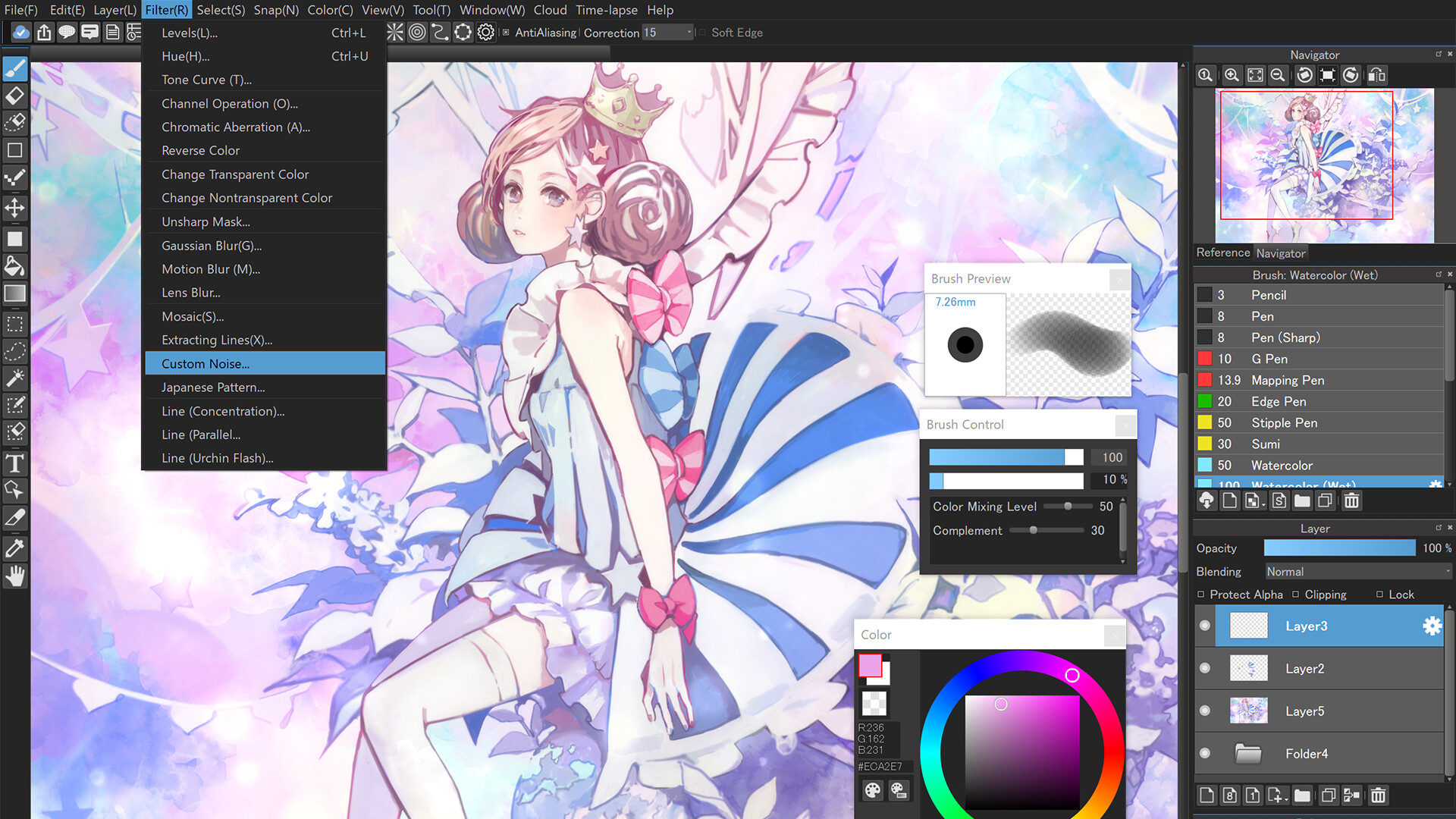Viewport: 1456px width, 819px height.
Task: Select the Eraser tool in toolbar
Action: click(x=14, y=94)
